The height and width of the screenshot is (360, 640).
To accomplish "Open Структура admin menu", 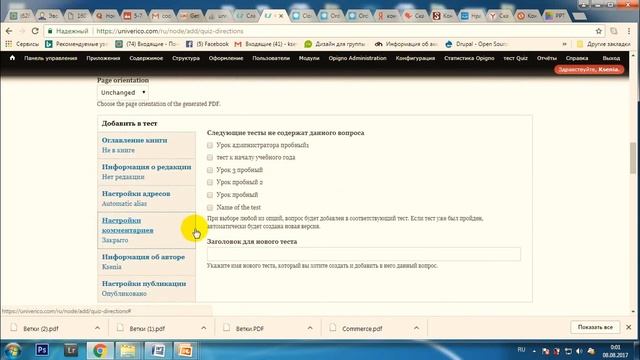I will click(186, 58).
